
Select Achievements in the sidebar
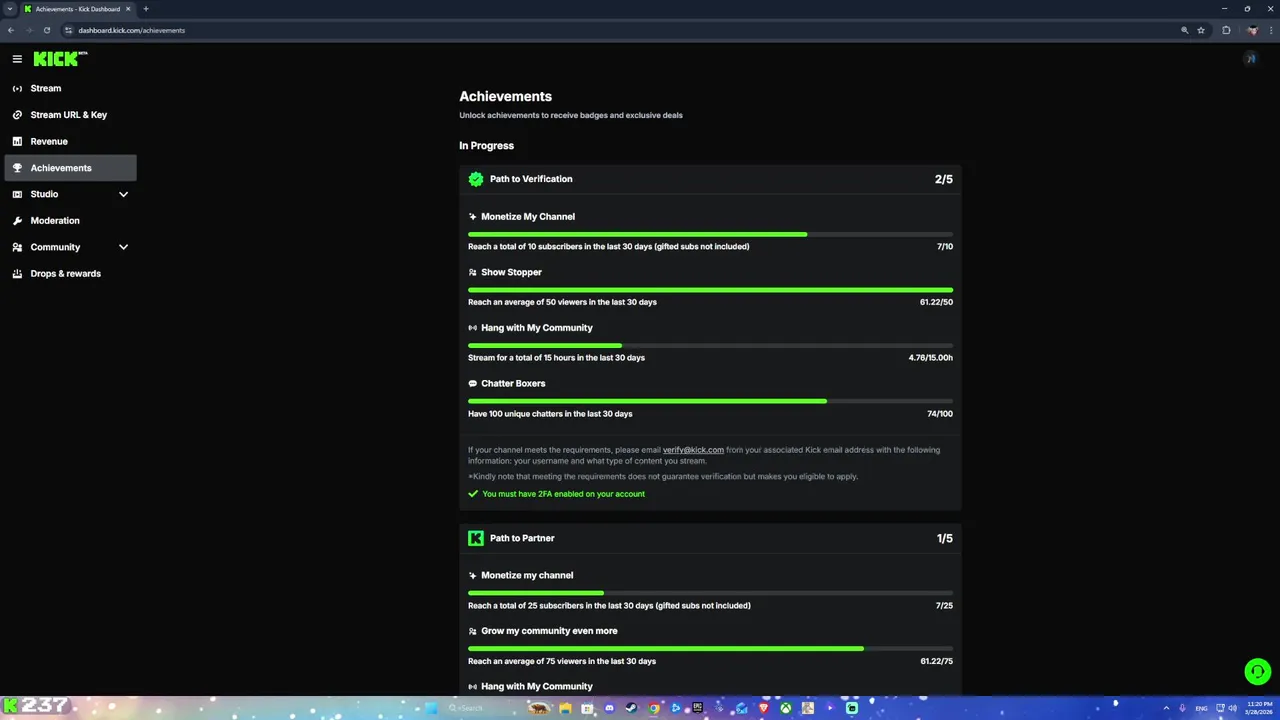coord(70,168)
